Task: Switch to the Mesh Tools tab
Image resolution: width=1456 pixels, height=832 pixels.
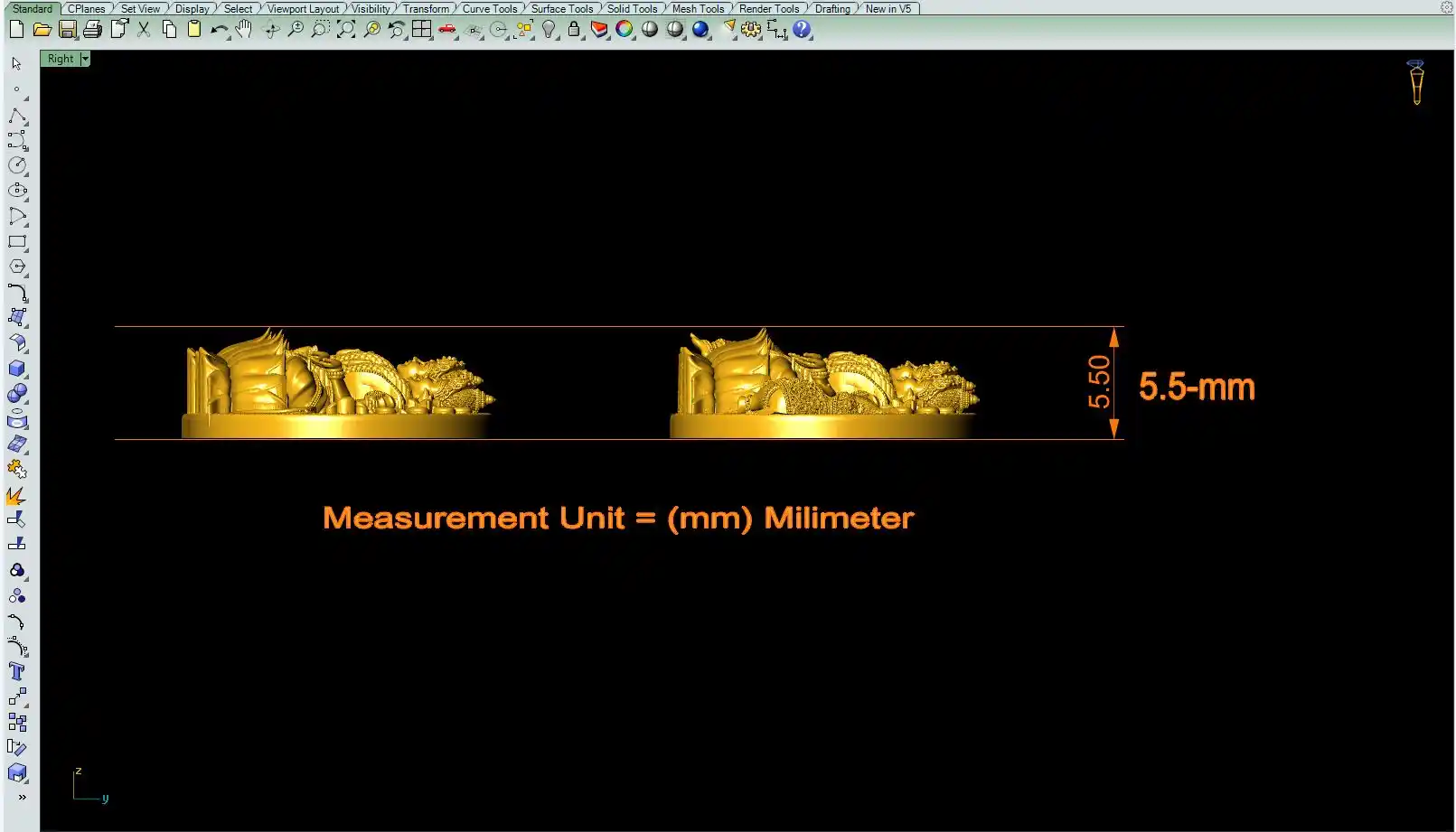Action: click(x=698, y=9)
